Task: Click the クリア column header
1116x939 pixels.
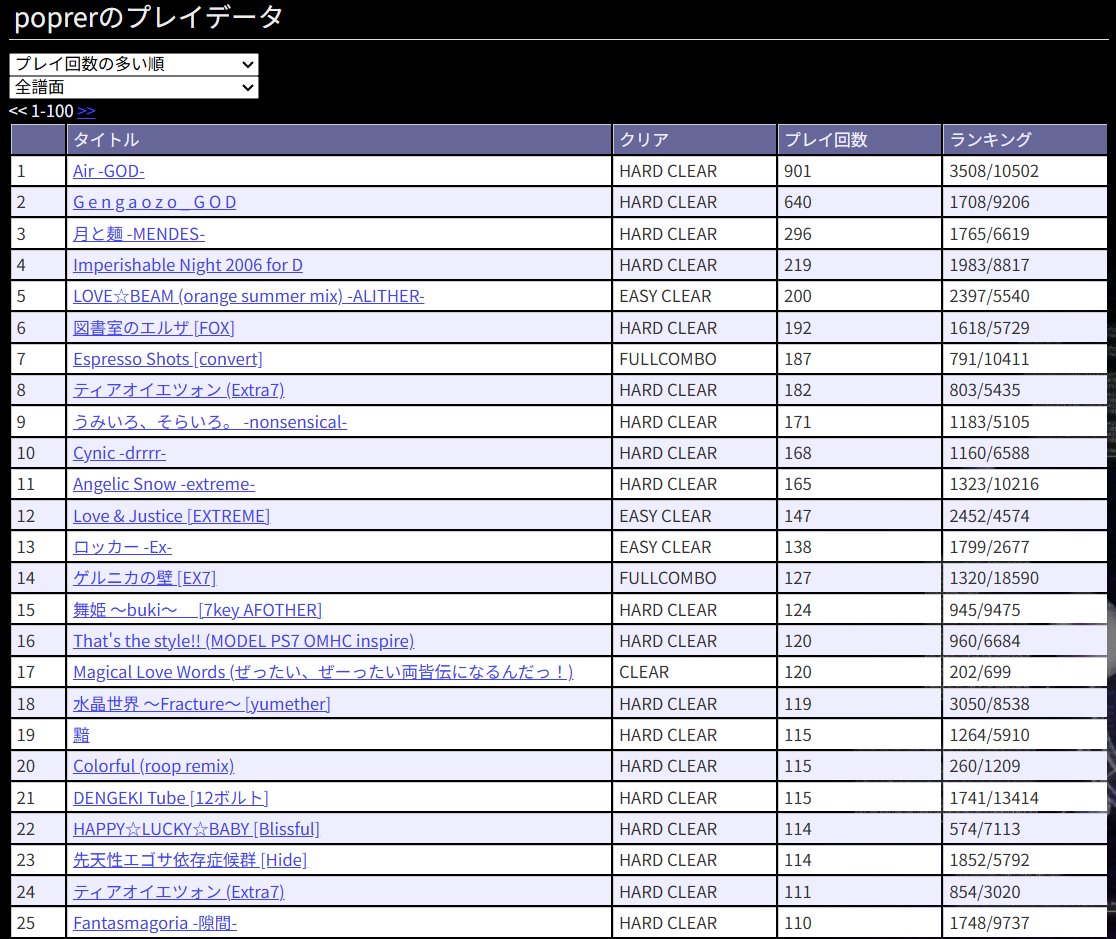Action: [x=695, y=140]
